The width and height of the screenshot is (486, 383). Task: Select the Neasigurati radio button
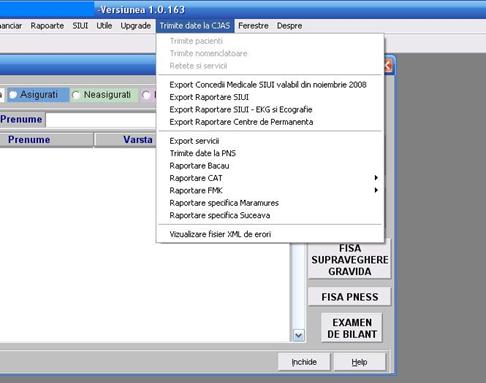point(76,95)
